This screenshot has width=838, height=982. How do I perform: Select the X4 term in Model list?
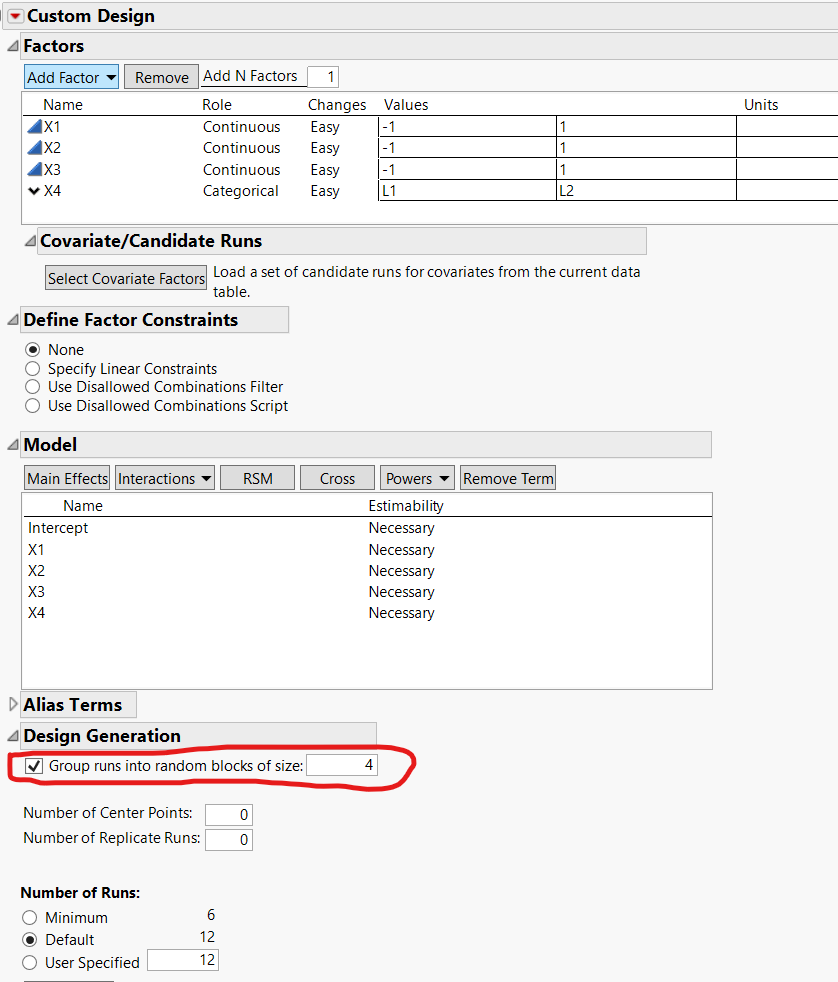coord(36,613)
